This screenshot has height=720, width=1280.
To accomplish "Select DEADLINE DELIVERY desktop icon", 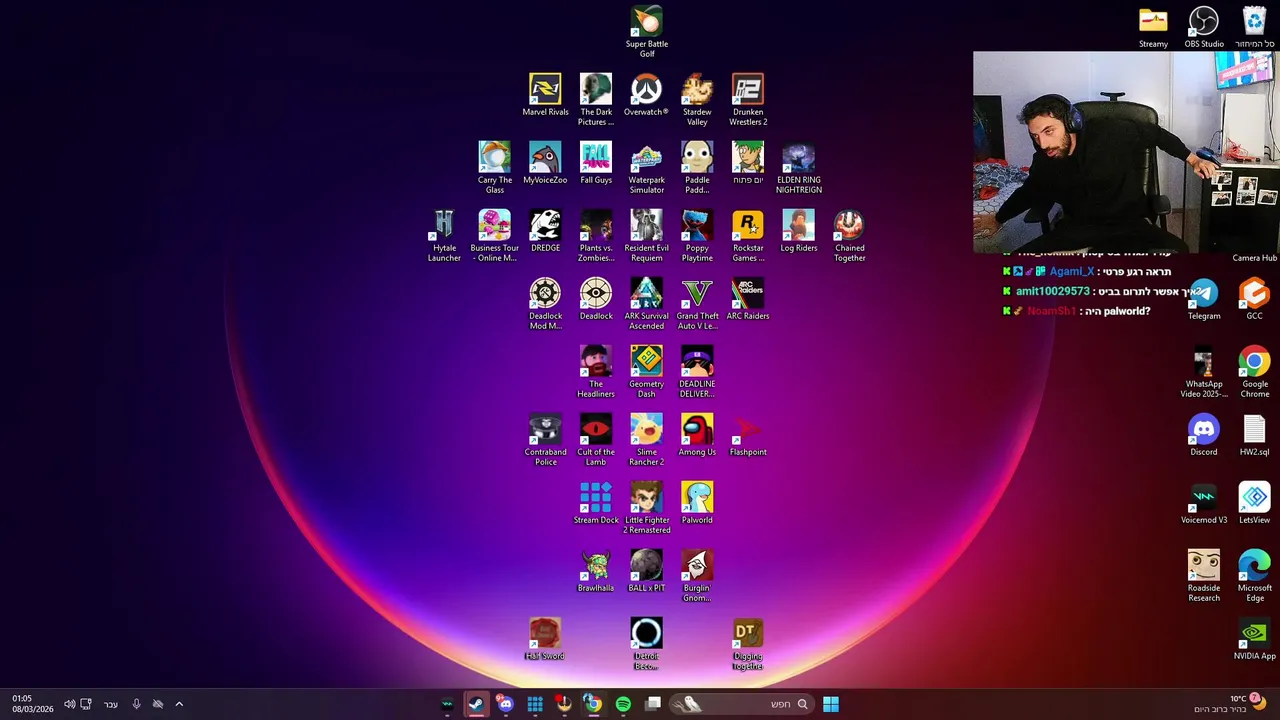I will pos(697,371).
